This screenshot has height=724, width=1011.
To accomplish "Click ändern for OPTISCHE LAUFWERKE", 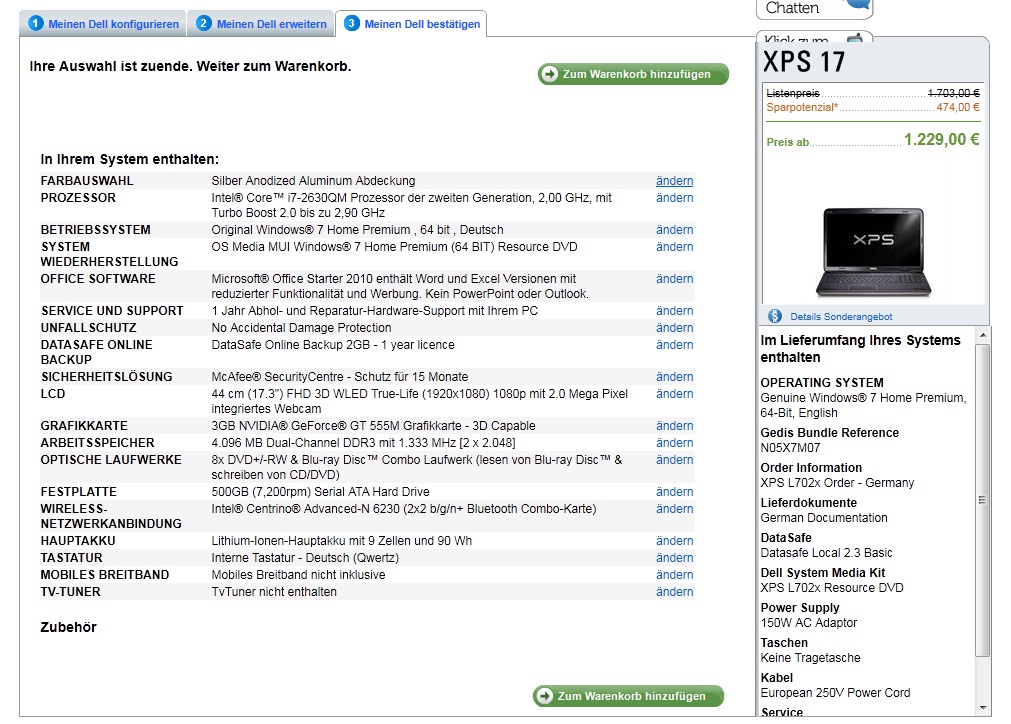I will (674, 460).
